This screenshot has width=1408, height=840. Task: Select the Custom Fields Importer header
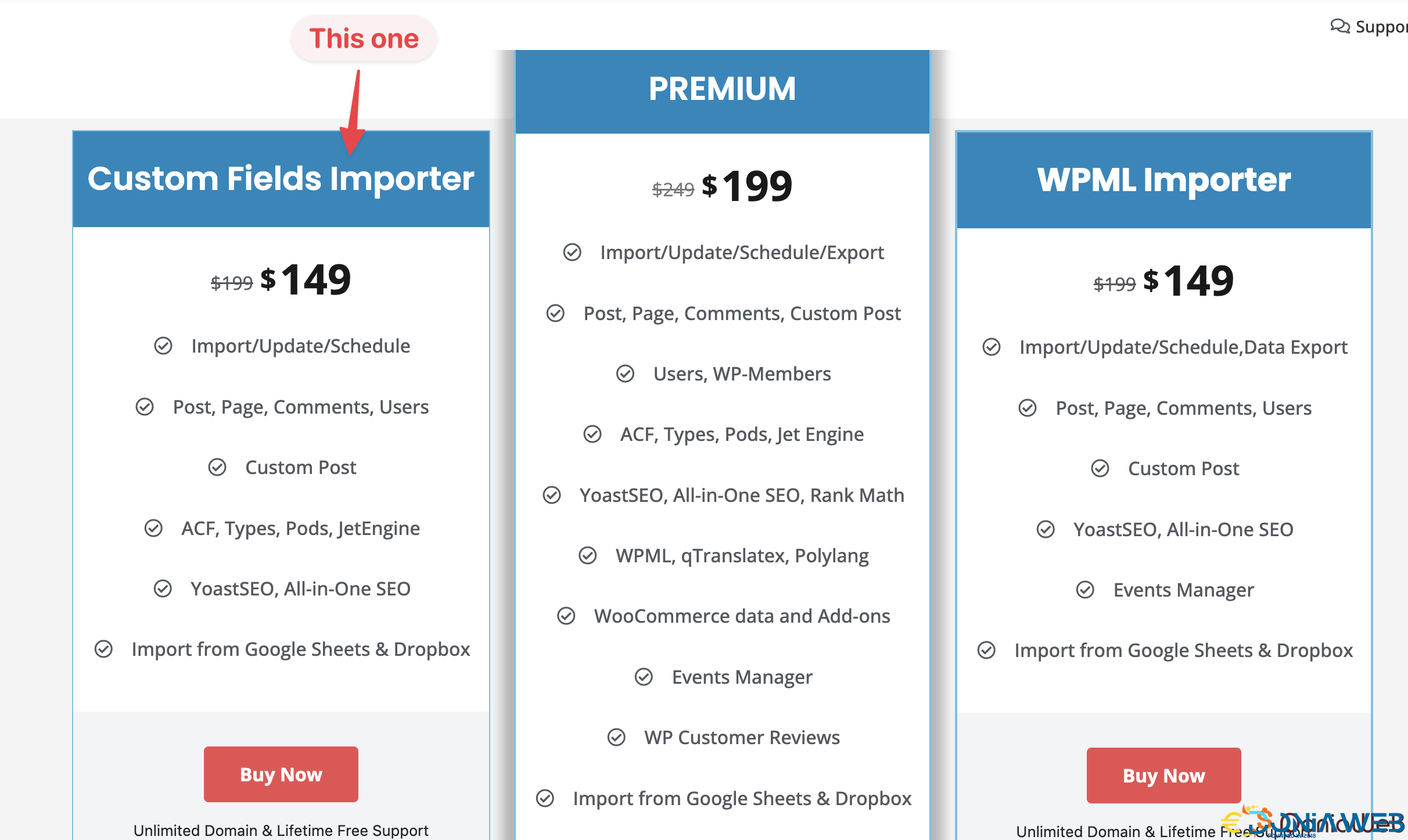coord(281,179)
